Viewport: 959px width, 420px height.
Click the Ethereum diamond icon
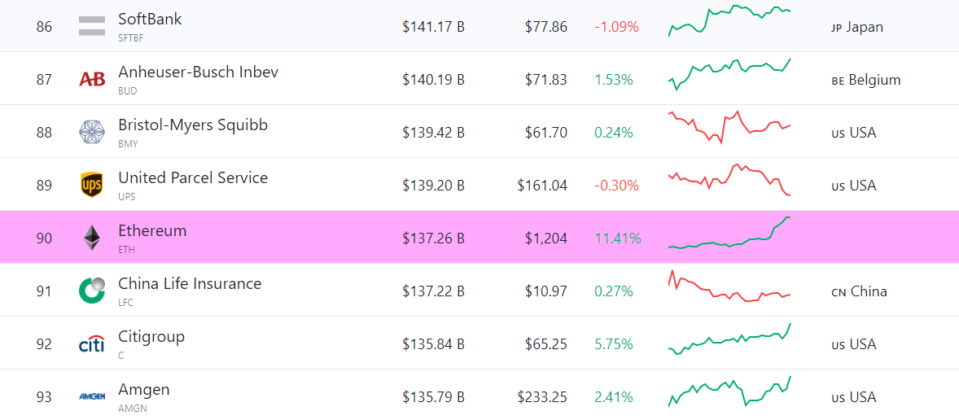pyautogui.click(x=92, y=237)
